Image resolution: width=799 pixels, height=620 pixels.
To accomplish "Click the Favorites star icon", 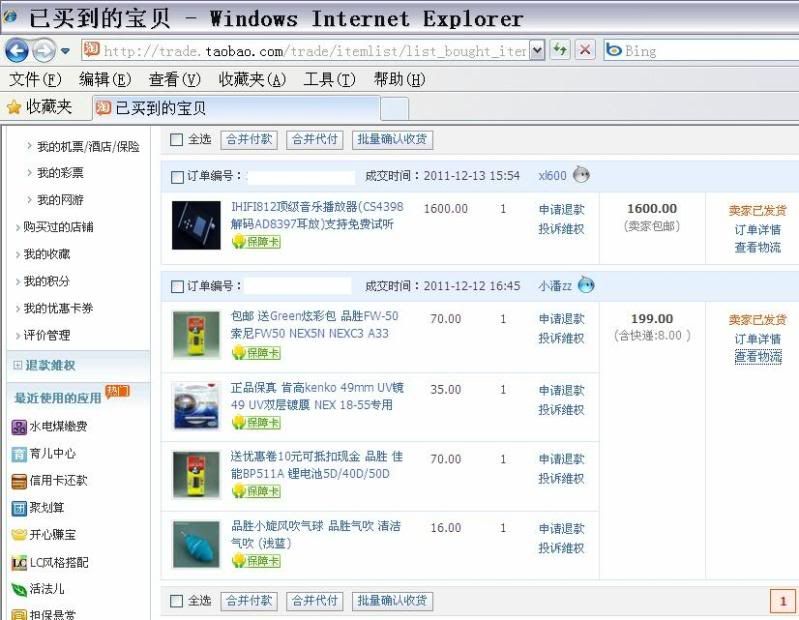I will coord(14,107).
